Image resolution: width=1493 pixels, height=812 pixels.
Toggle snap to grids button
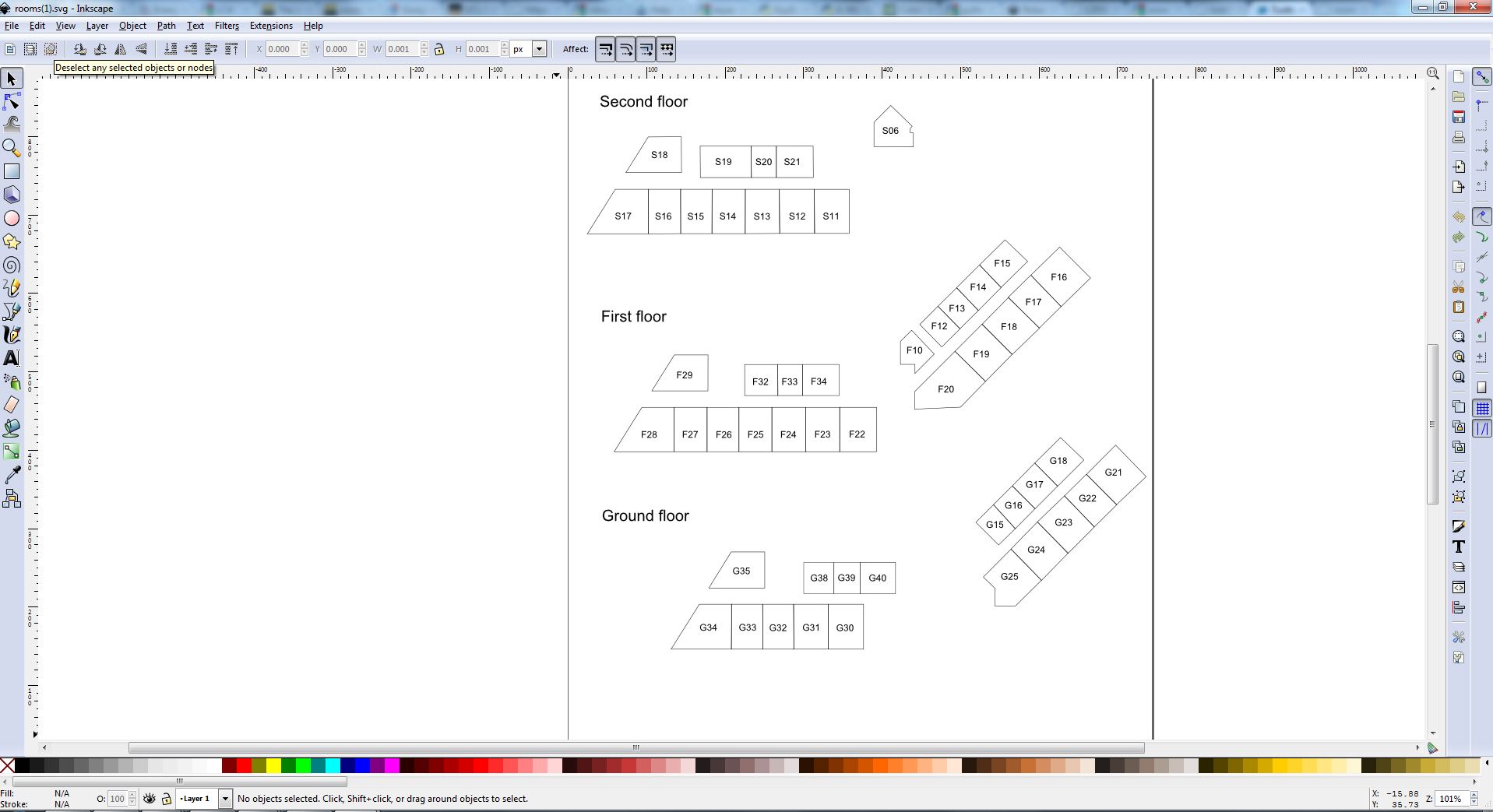pos(1483,408)
